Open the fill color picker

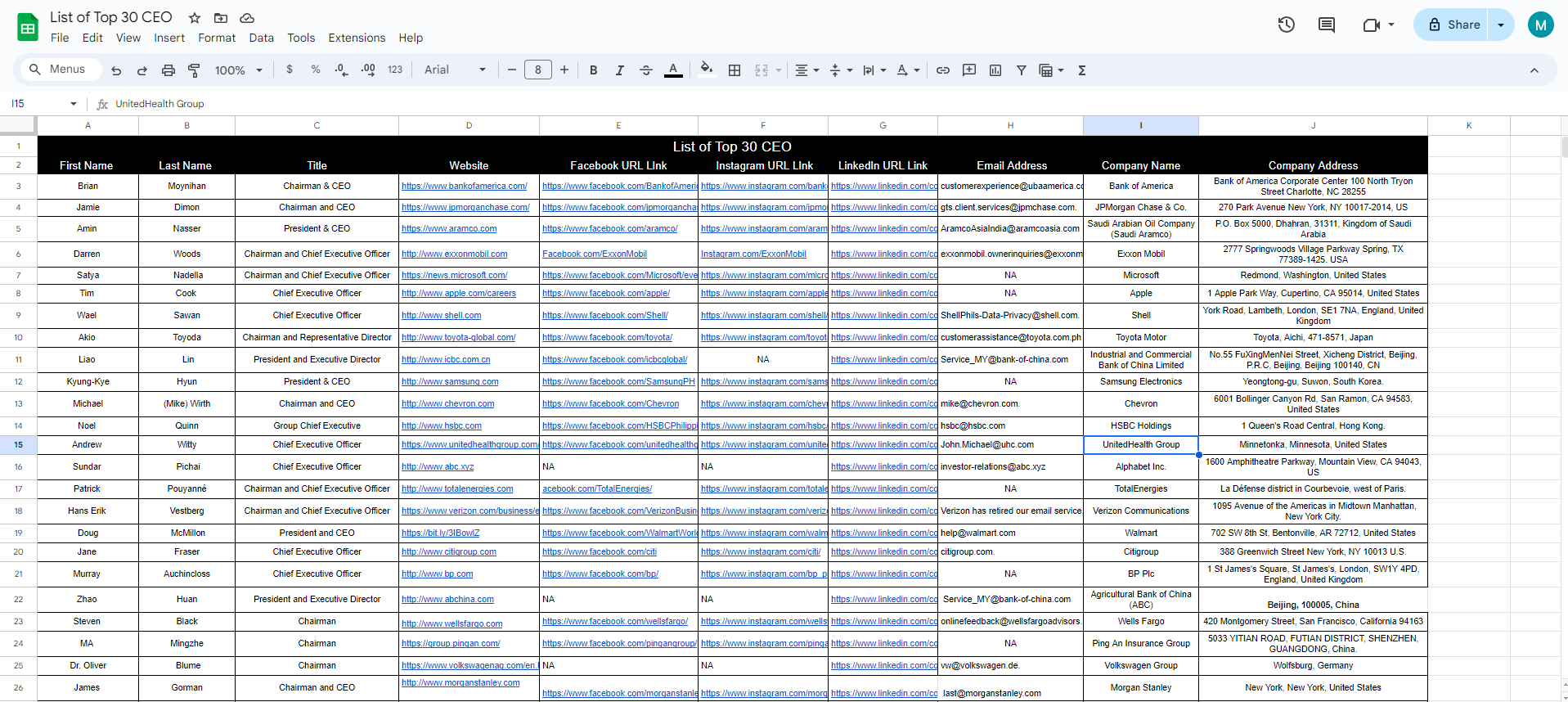[x=707, y=70]
